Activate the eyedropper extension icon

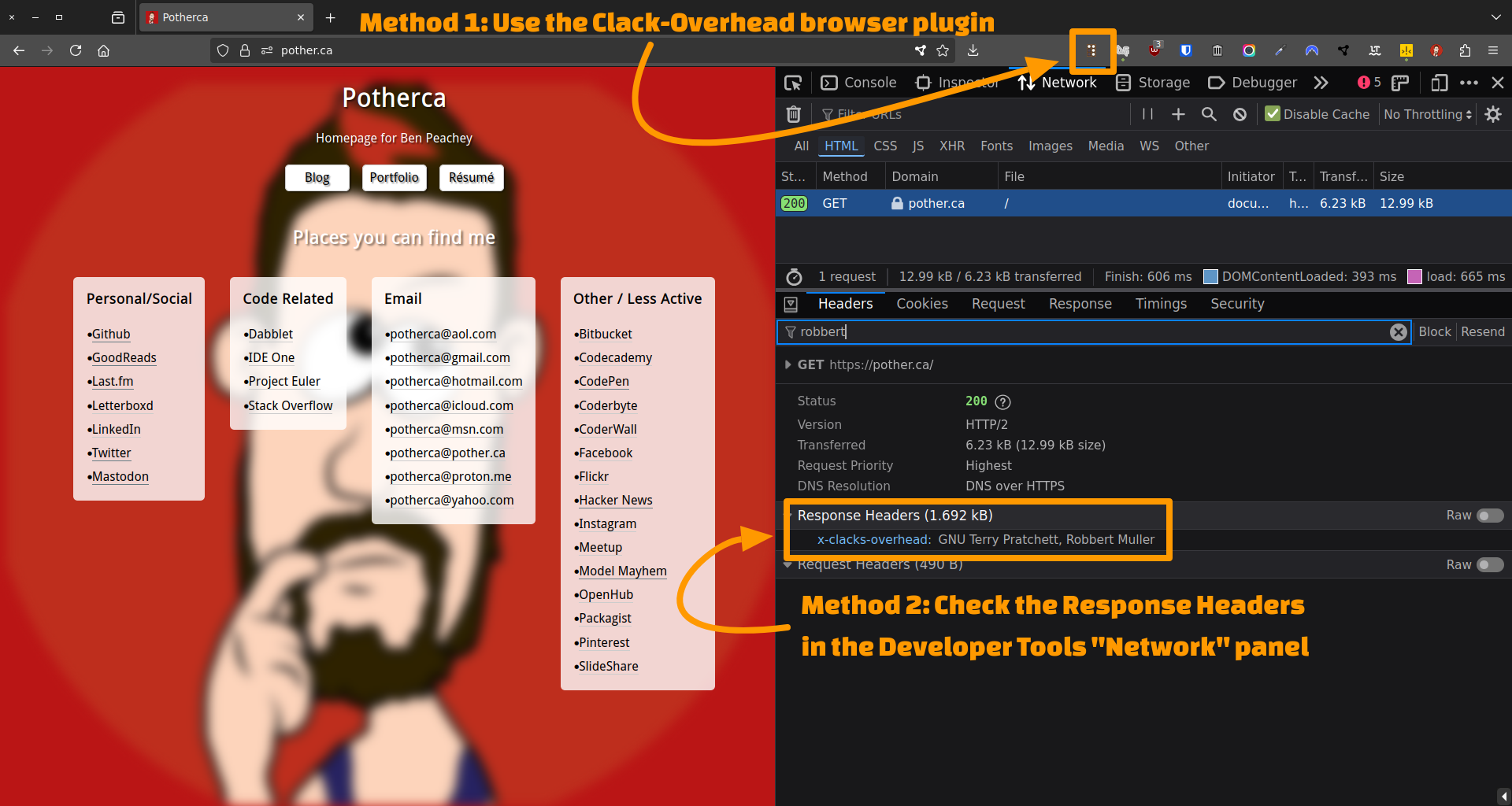pyautogui.click(x=1280, y=50)
